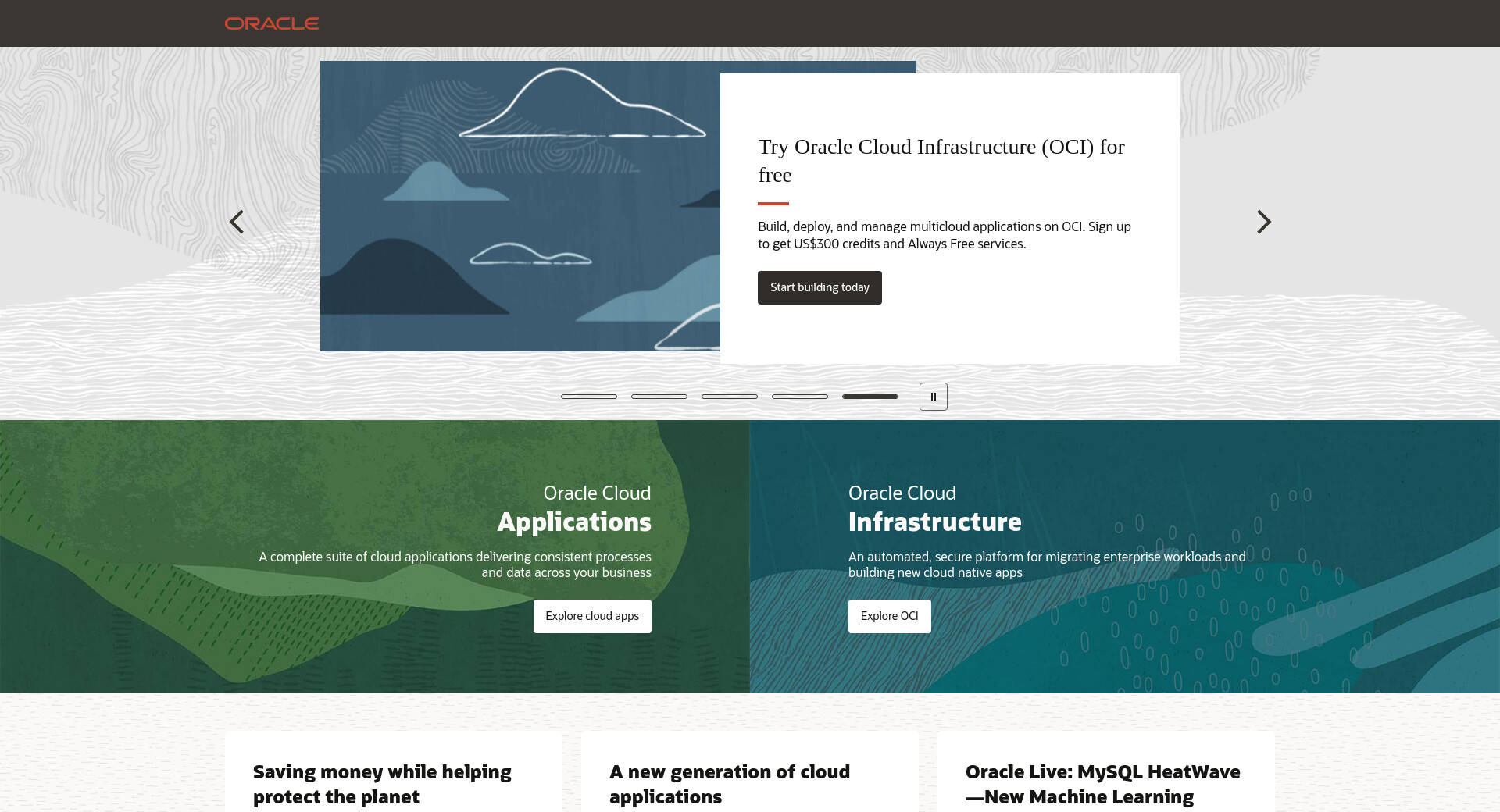Jump to the second carousel slide indicator
The image size is (1500, 812).
coord(659,397)
